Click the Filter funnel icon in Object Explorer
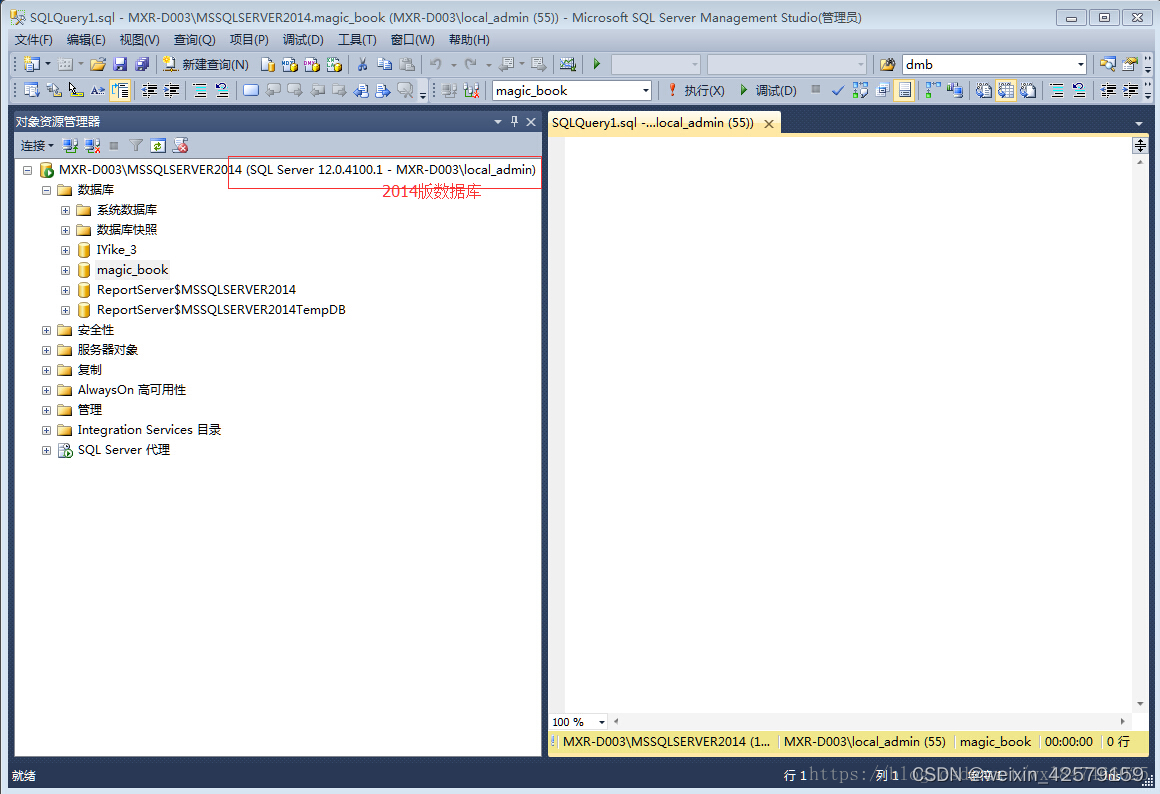 coord(136,146)
